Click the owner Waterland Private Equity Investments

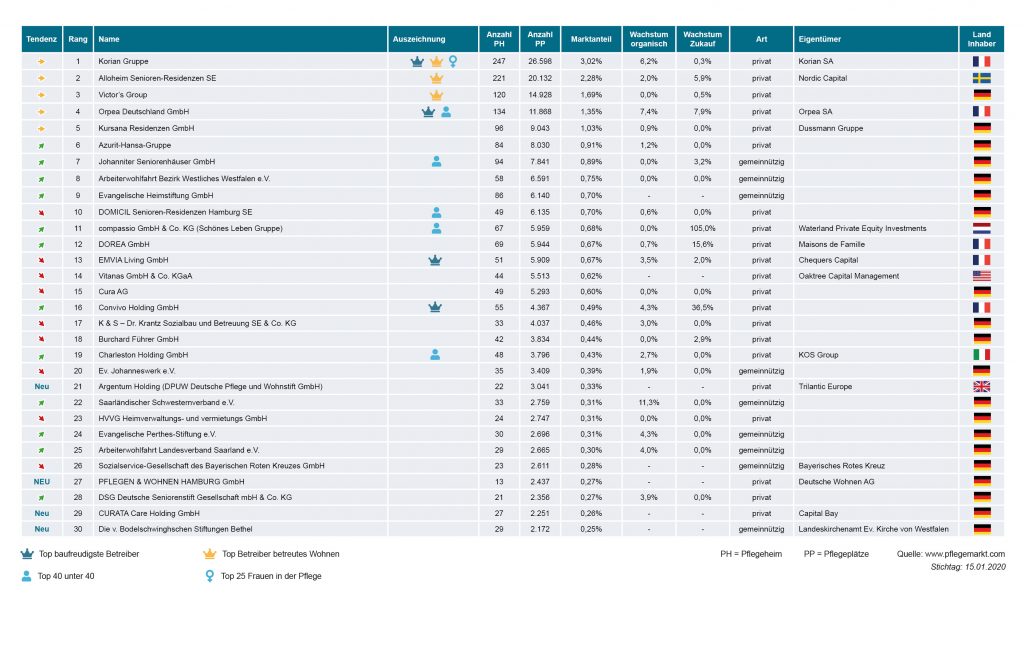862,229
